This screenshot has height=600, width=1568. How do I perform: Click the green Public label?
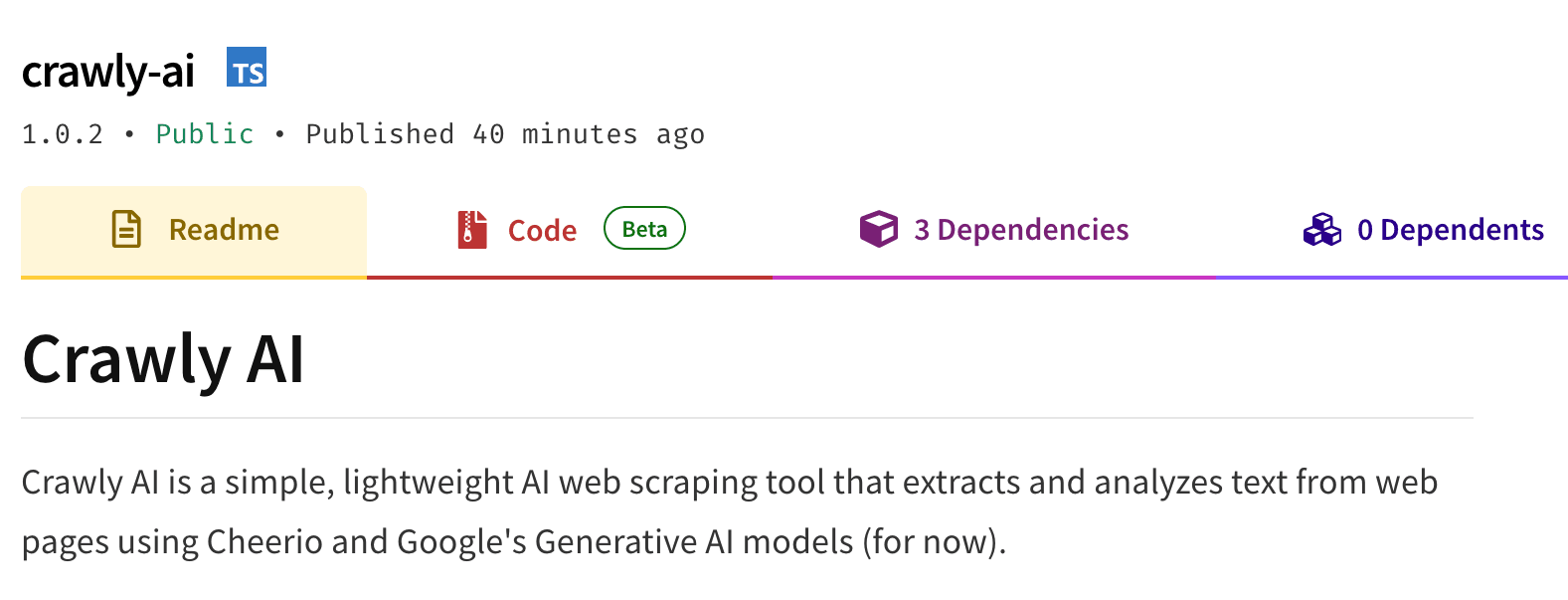(x=205, y=134)
